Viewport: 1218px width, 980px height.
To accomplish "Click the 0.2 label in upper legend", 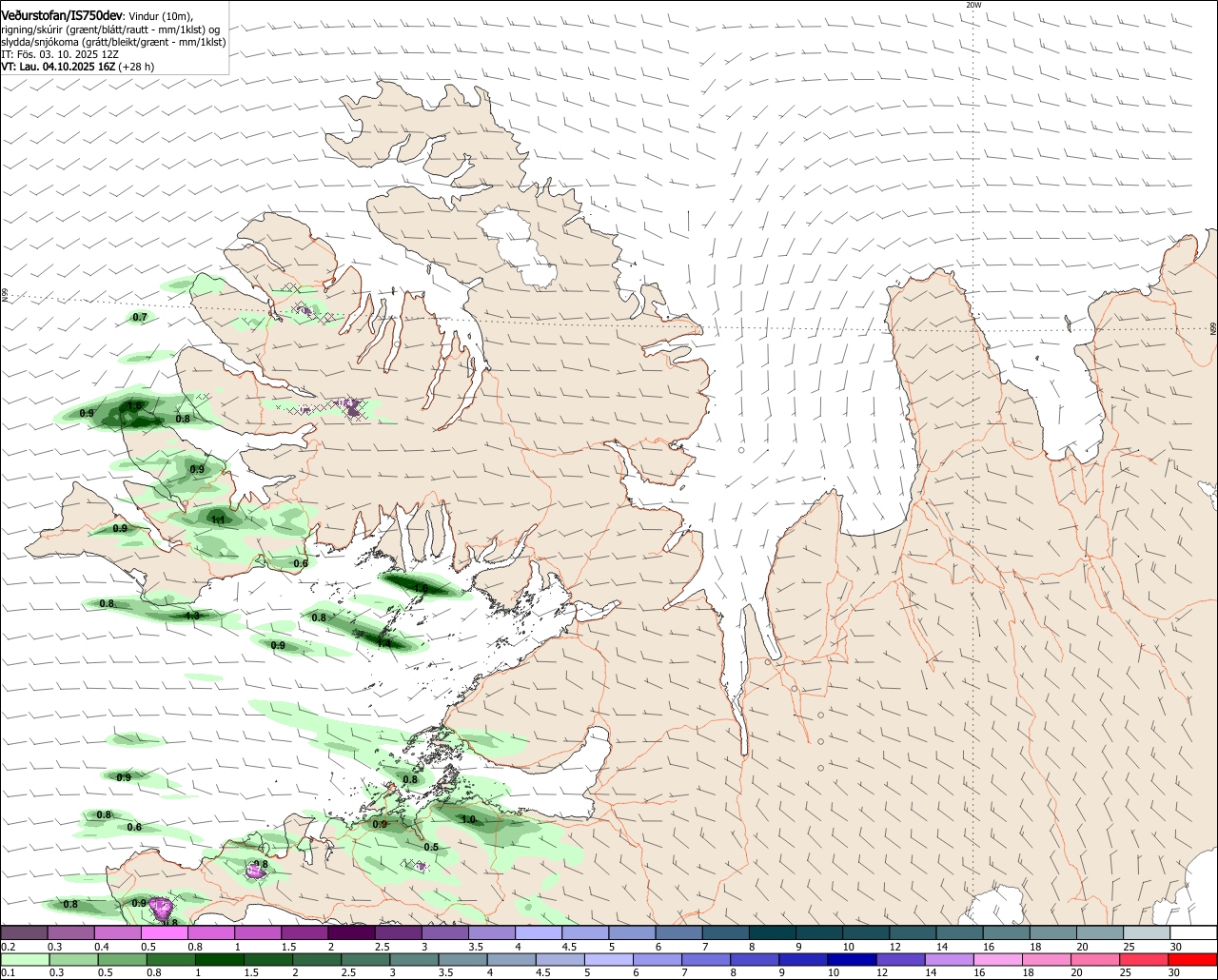I will (8, 947).
